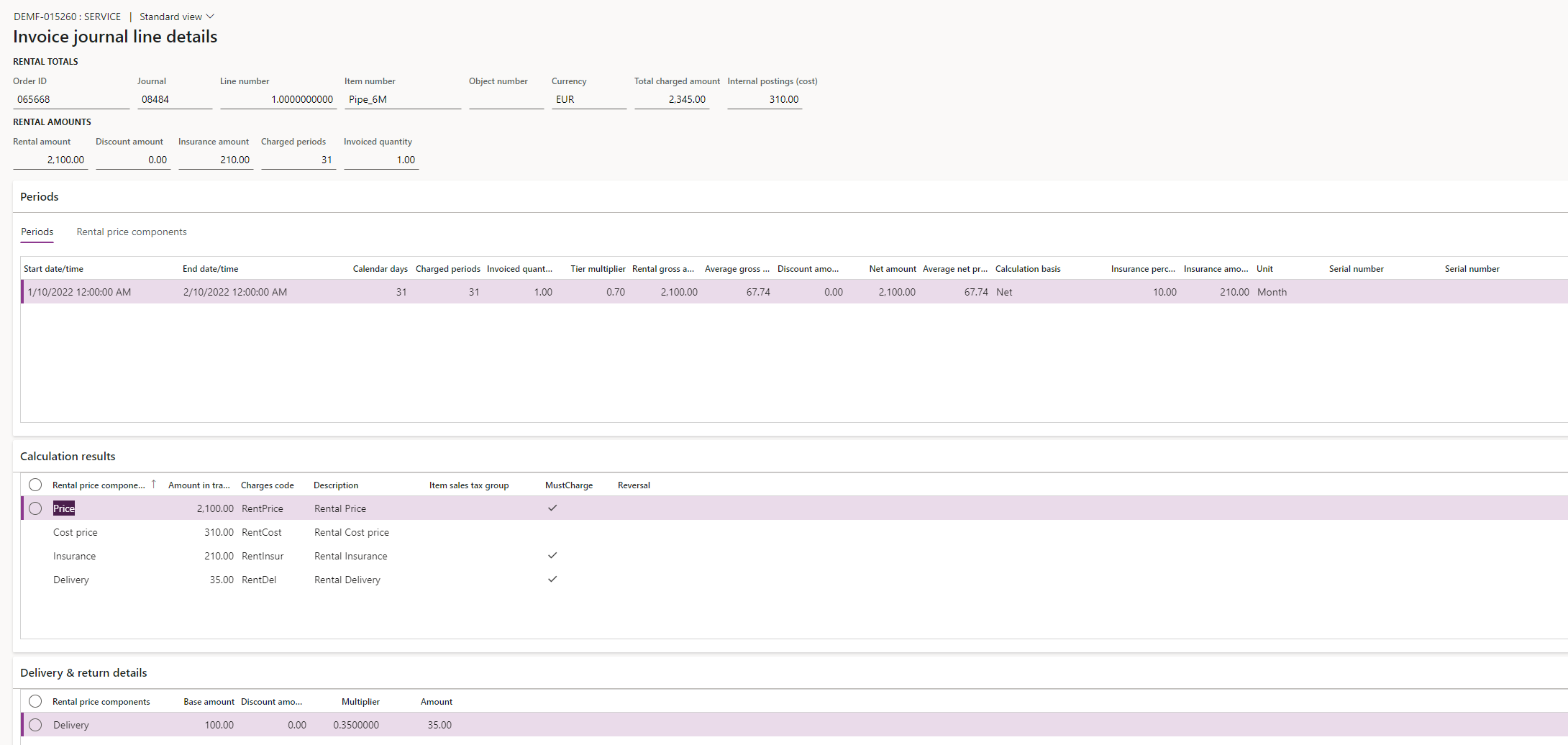The image size is (1568, 745).
Task: Click the MustCharge checkmark for Rental Delivery
Action: pos(552,579)
